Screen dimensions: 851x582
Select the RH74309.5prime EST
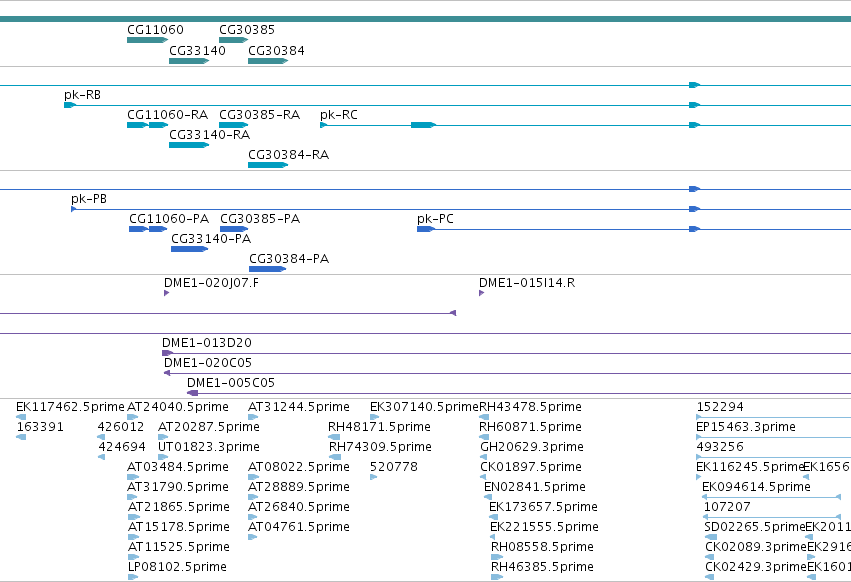click(335, 457)
